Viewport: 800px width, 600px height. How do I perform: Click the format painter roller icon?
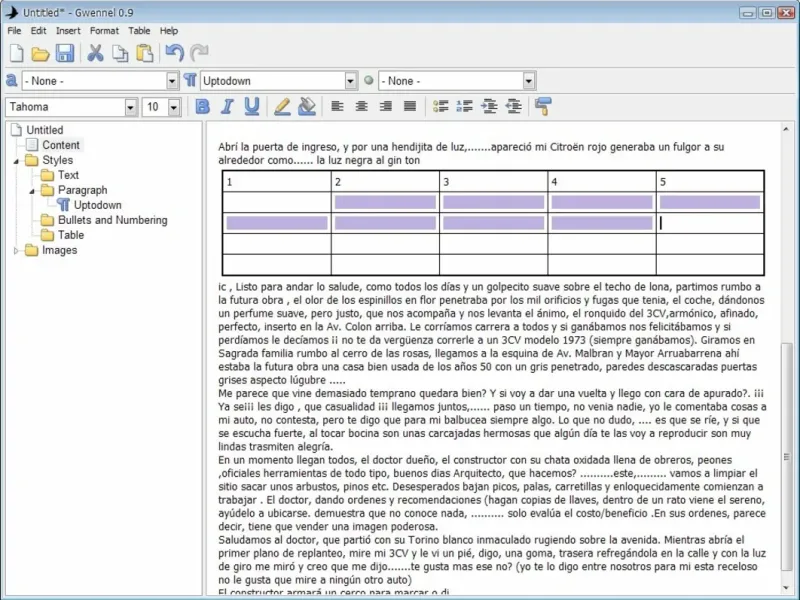click(x=543, y=106)
